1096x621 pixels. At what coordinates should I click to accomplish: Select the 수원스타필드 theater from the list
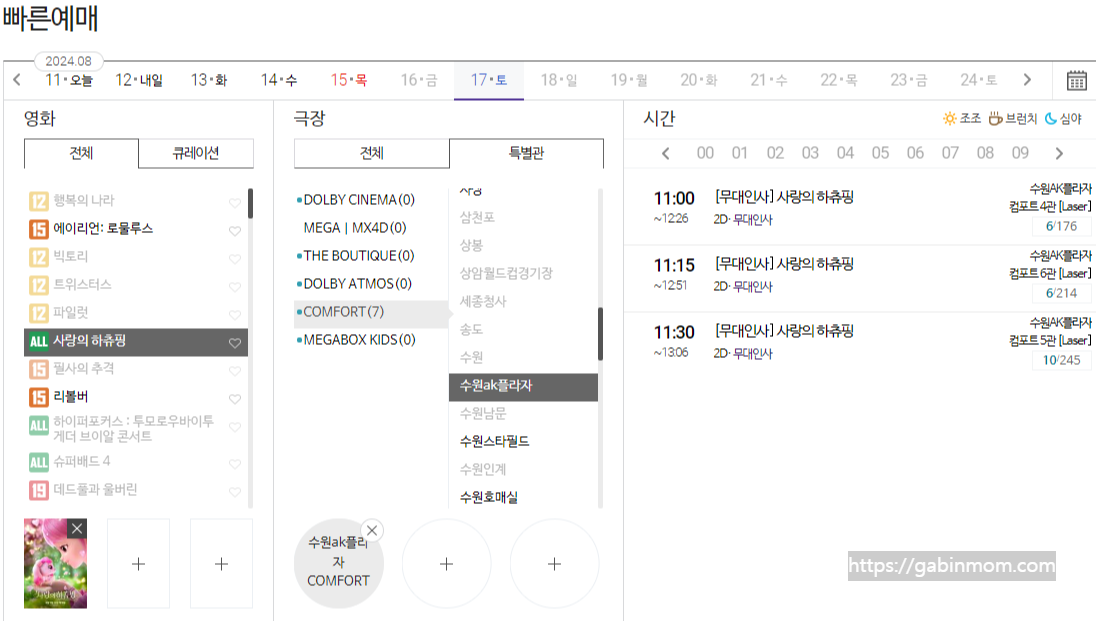click(493, 441)
